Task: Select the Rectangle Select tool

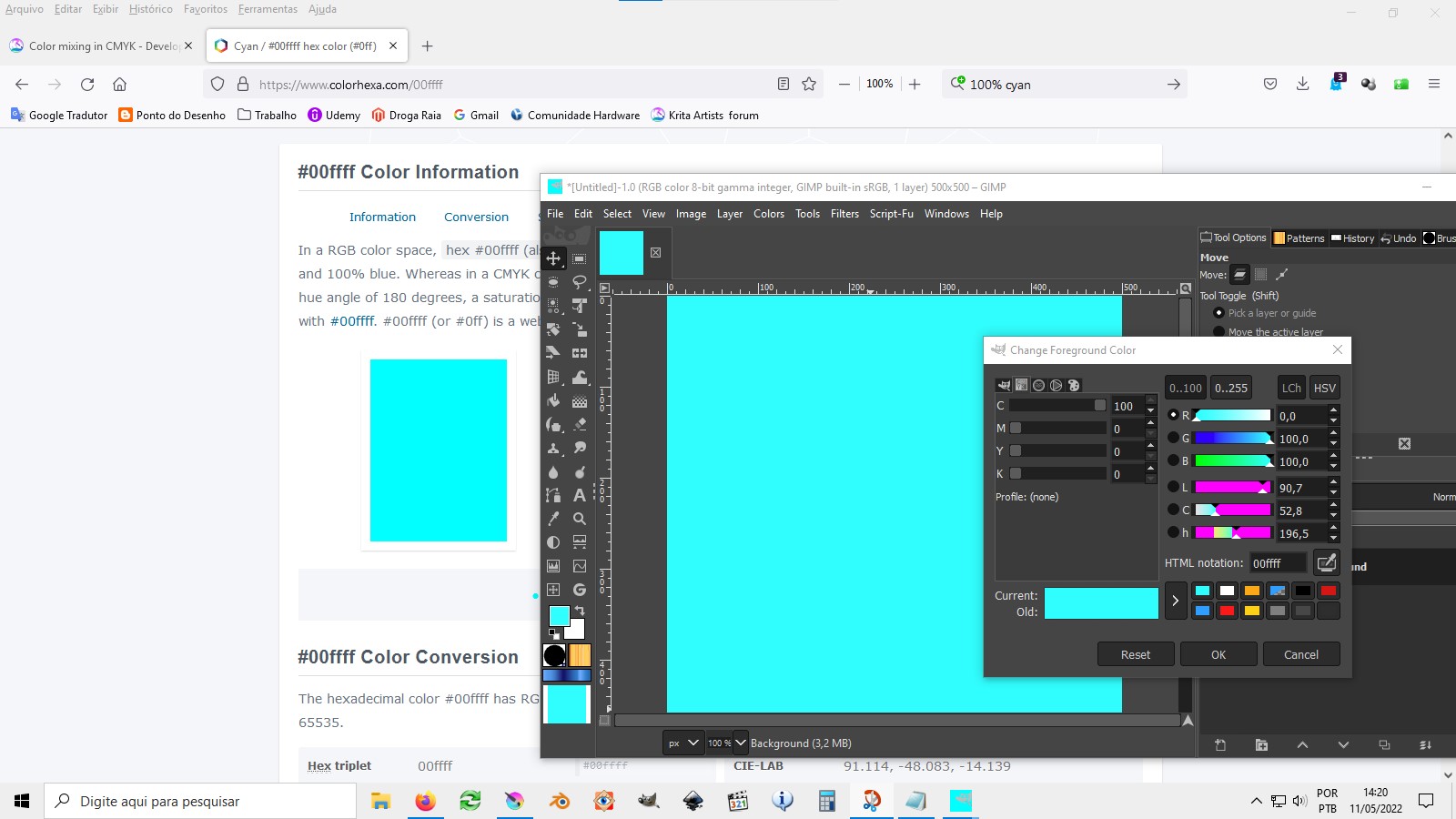Action: 579,258
